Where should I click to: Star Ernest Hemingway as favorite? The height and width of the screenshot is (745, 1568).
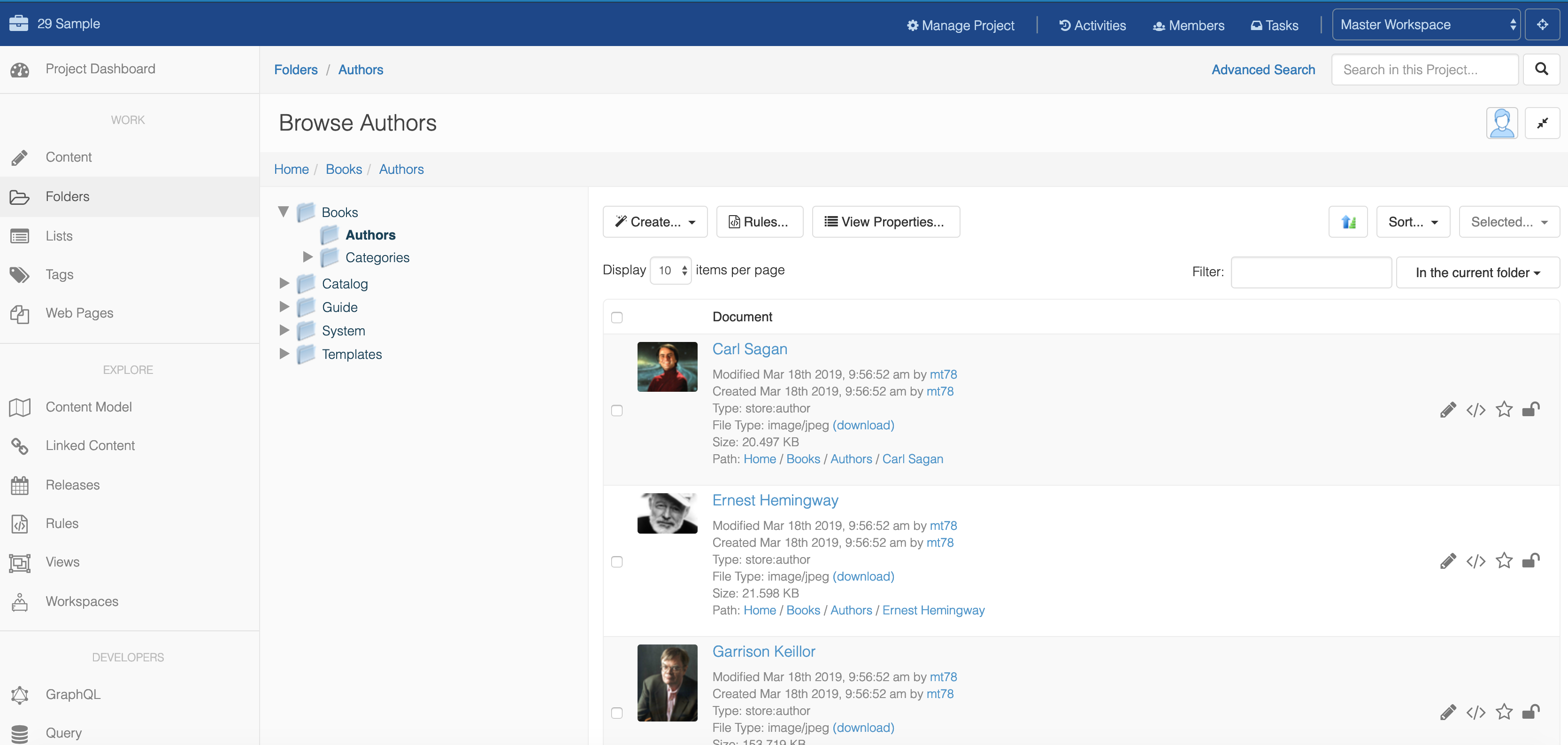point(1504,560)
